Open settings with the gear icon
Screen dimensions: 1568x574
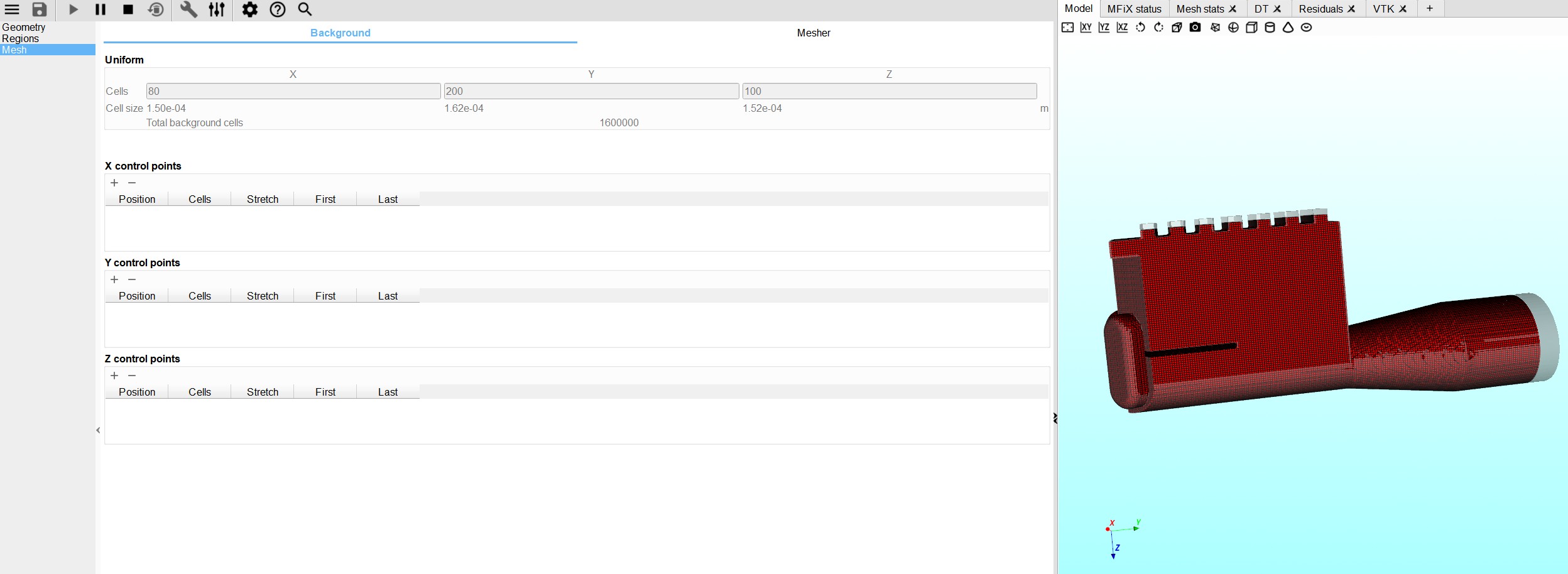250,9
